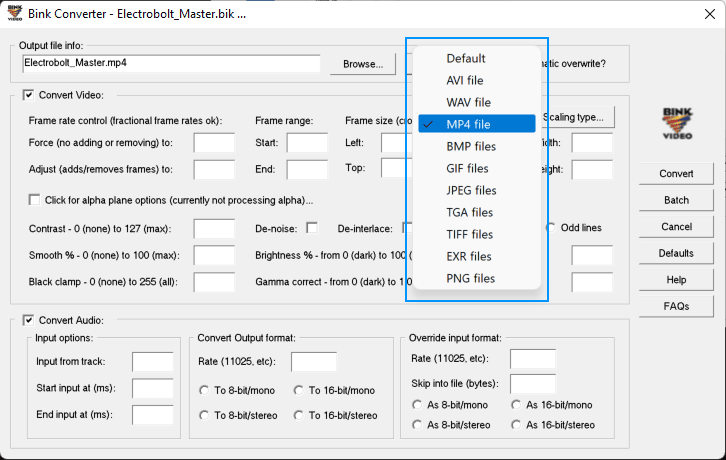Click the Bink title bar icon
Image resolution: width=726 pixels, height=460 pixels.
14,14
